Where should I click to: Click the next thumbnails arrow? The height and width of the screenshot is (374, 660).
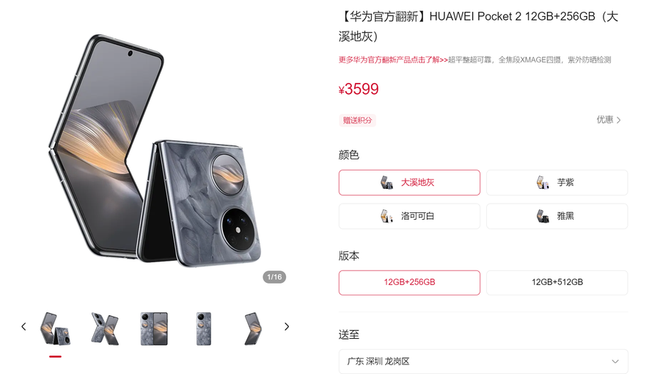(x=287, y=326)
